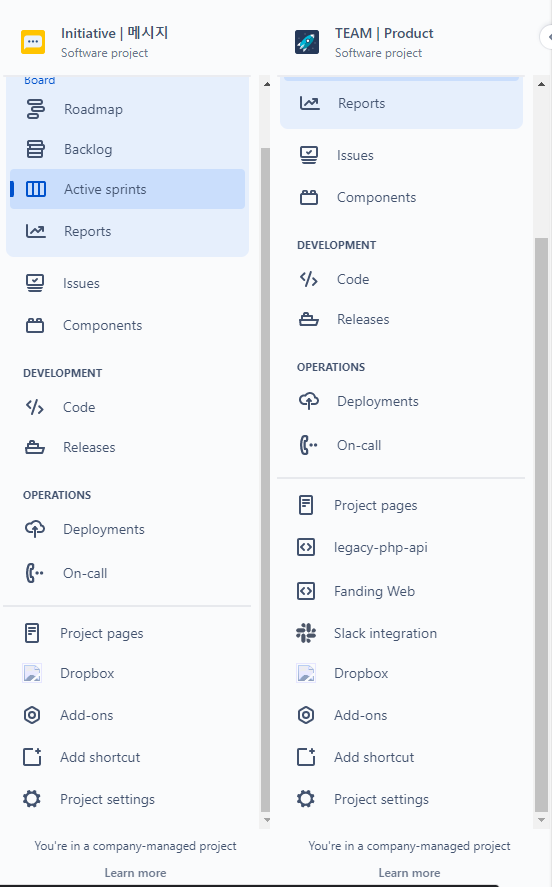This screenshot has height=887, width=552.
Task: Click the On-call phone icon in Initiative sidebar
Action: click(34, 573)
